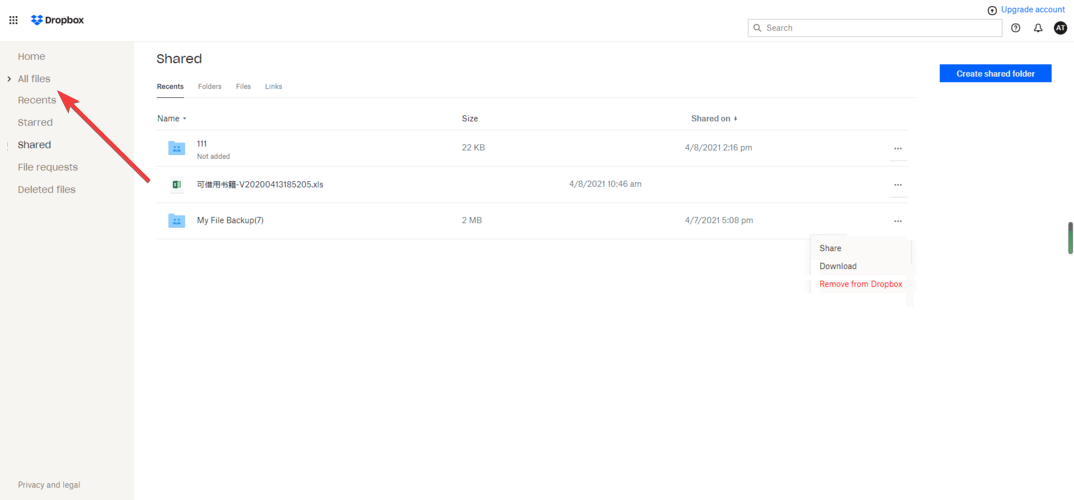Image resolution: width=1074 pixels, height=500 pixels.
Task: Toggle the Shared on sort arrow
Action: click(736, 118)
